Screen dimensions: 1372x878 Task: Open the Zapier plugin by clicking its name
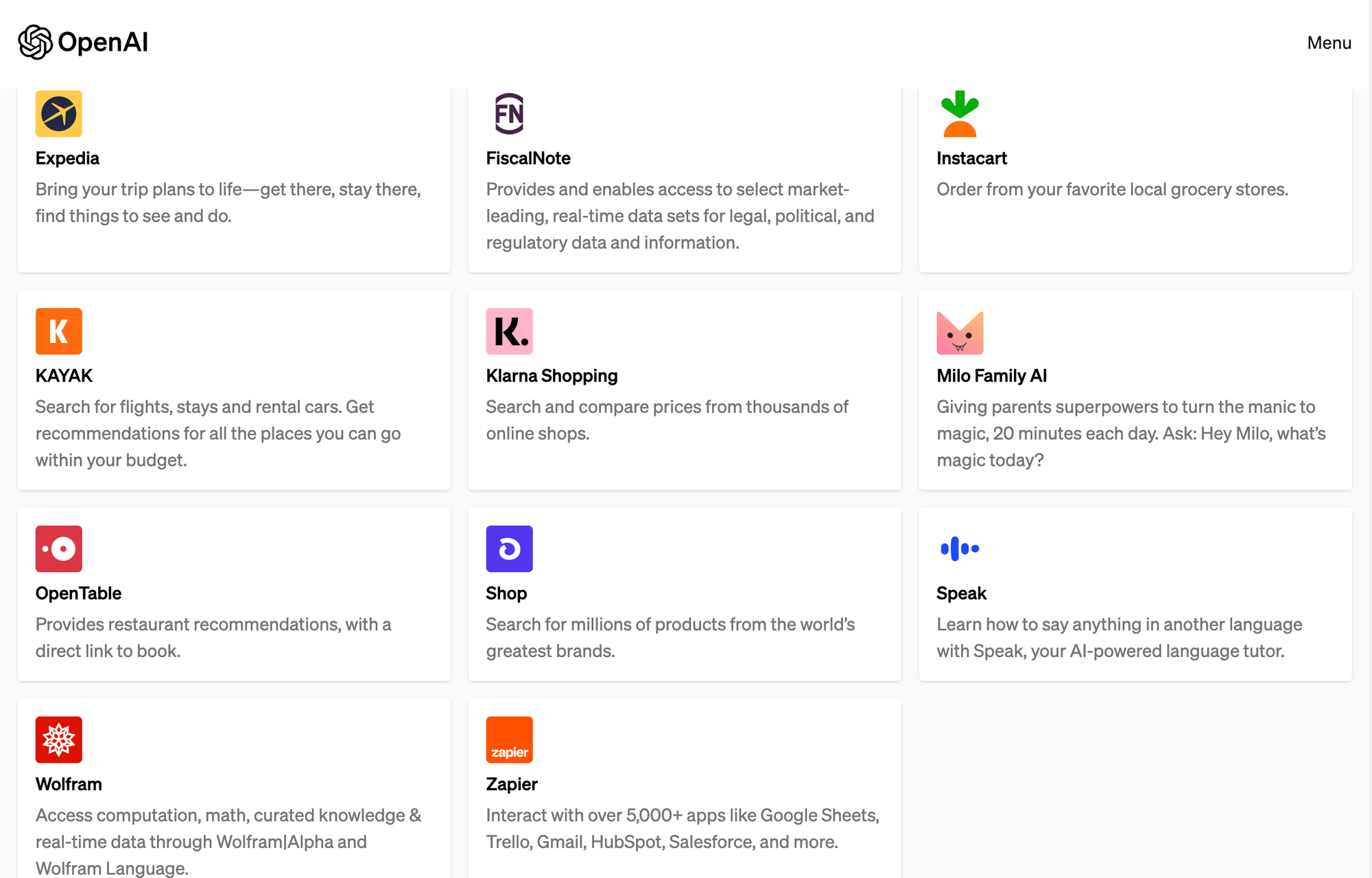pyautogui.click(x=510, y=784)
